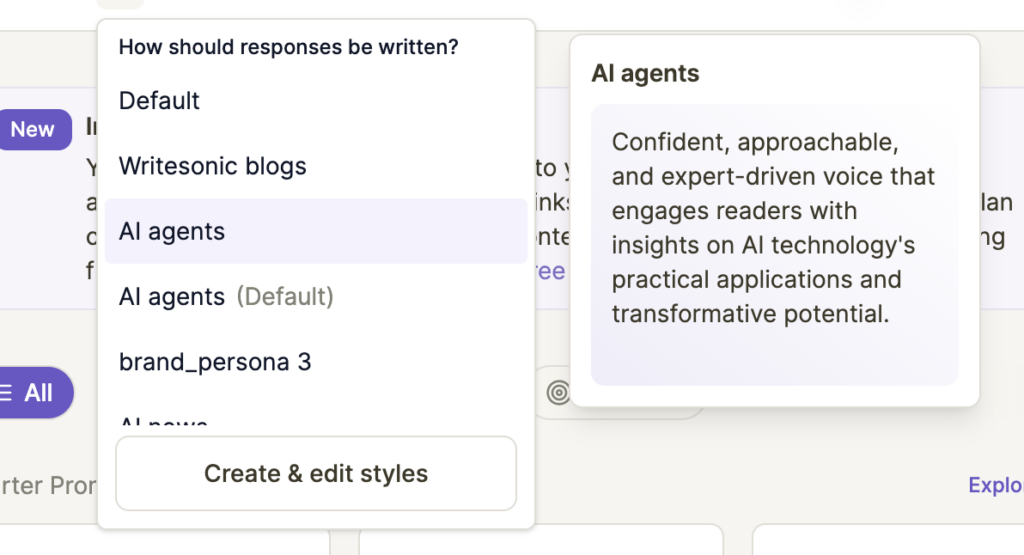Select the brand_persona 3 style
Viewport: 1024px width, 555px height.
(x=316, y=362)
